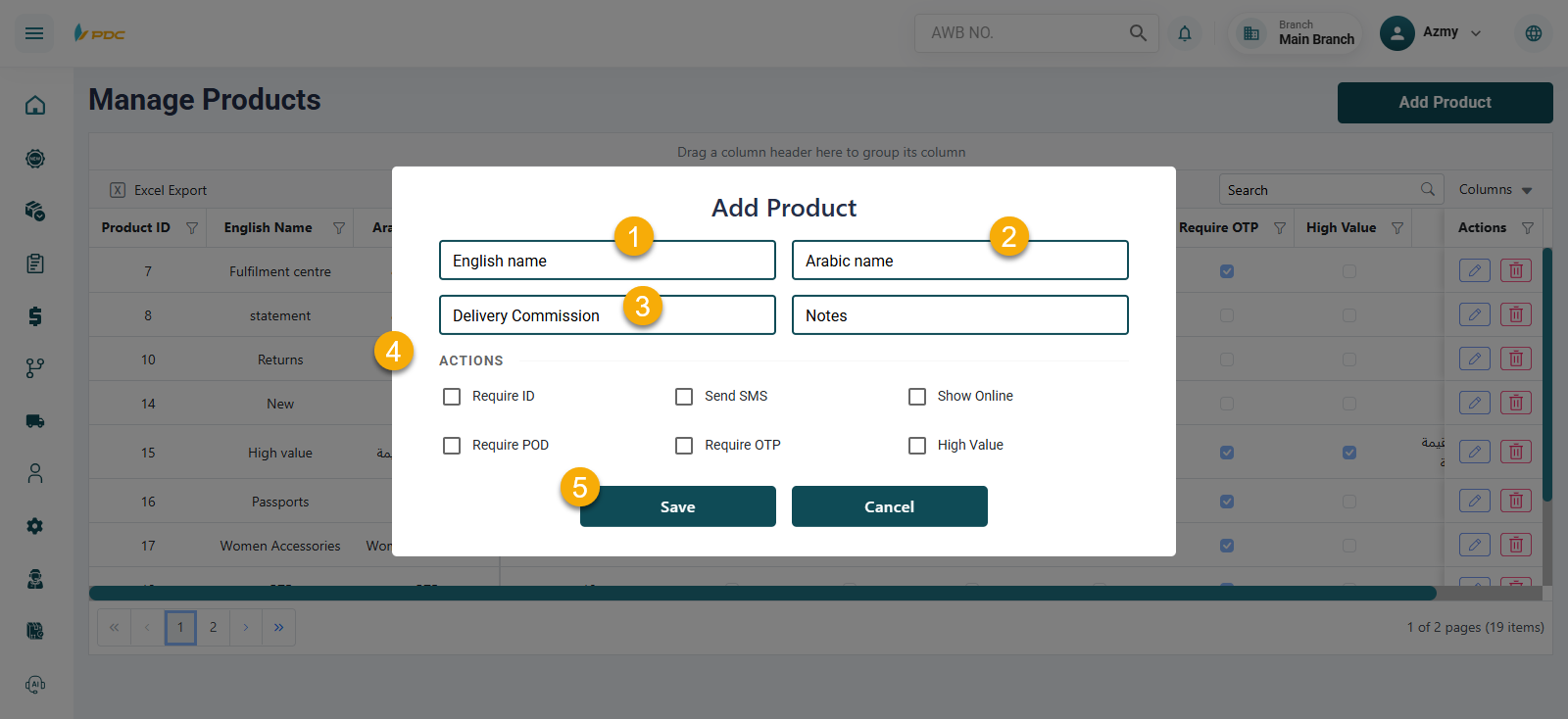Delete the statement product row

coord(1516,314)
